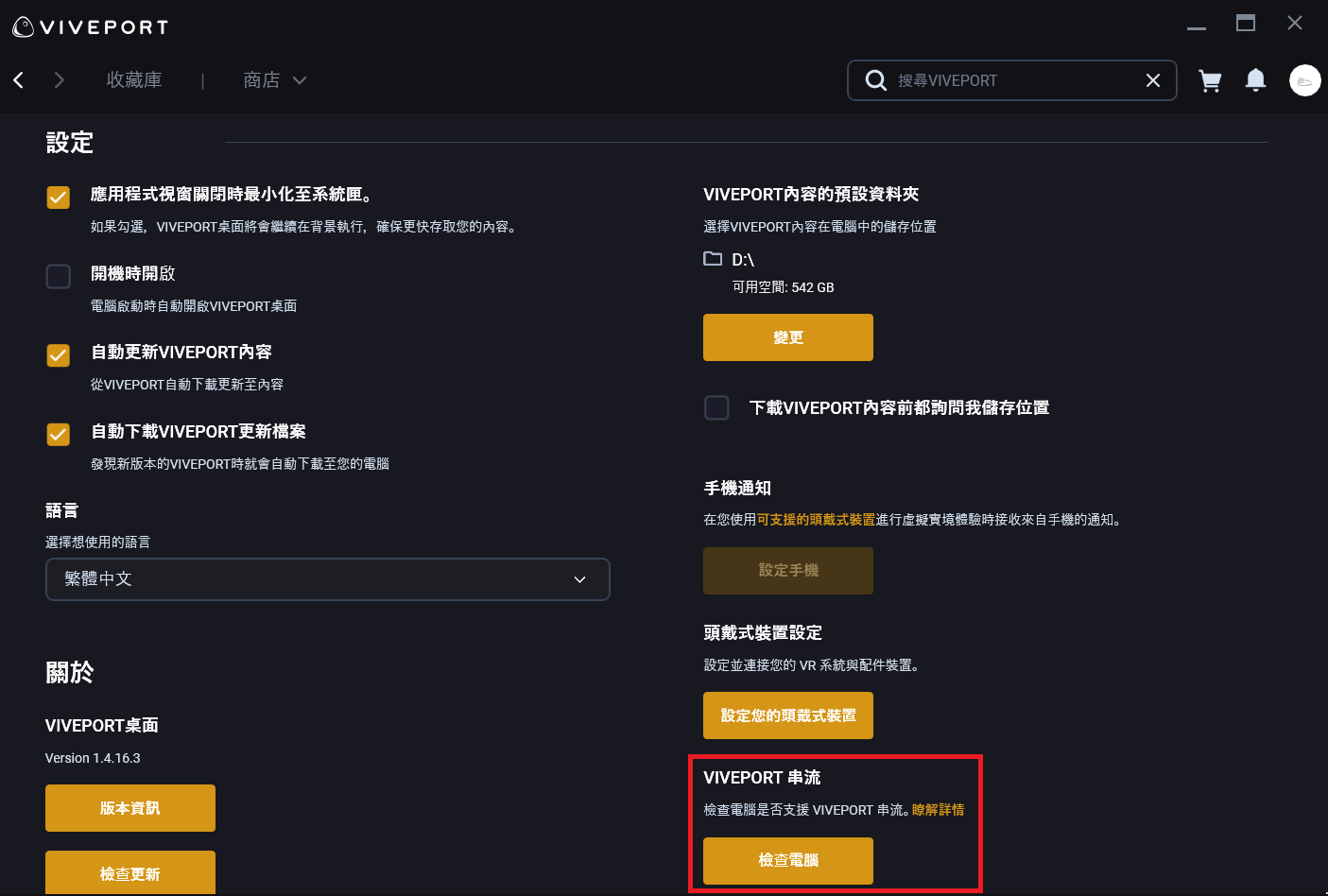The height and width of the screenshot is (896, 1328).
Task: Enable ask storage location before download
Action: click(x=716, y=407)
